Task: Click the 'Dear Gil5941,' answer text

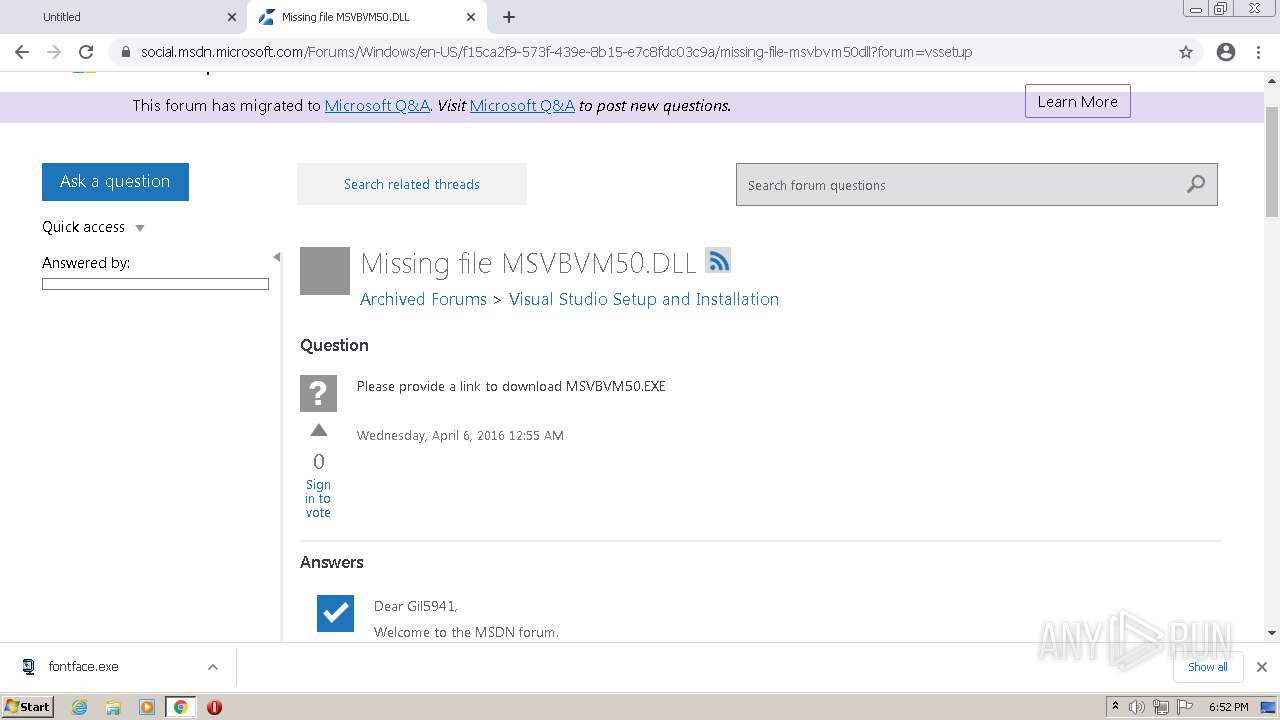Action: 415,606
